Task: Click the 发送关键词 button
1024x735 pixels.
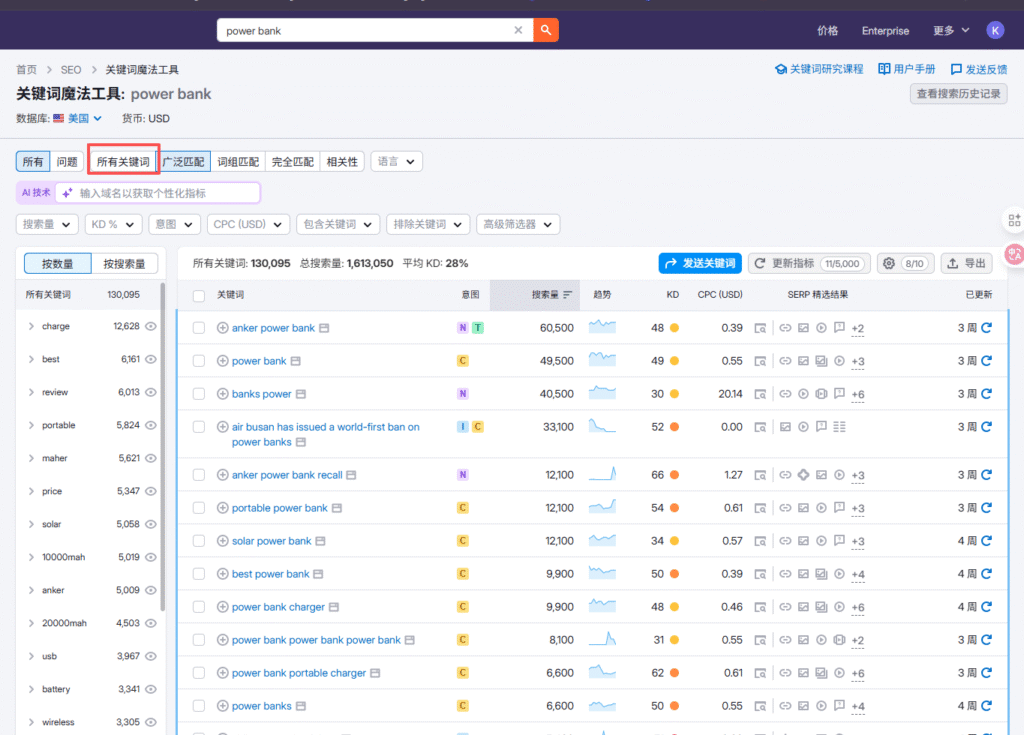Action: [700, 263]
